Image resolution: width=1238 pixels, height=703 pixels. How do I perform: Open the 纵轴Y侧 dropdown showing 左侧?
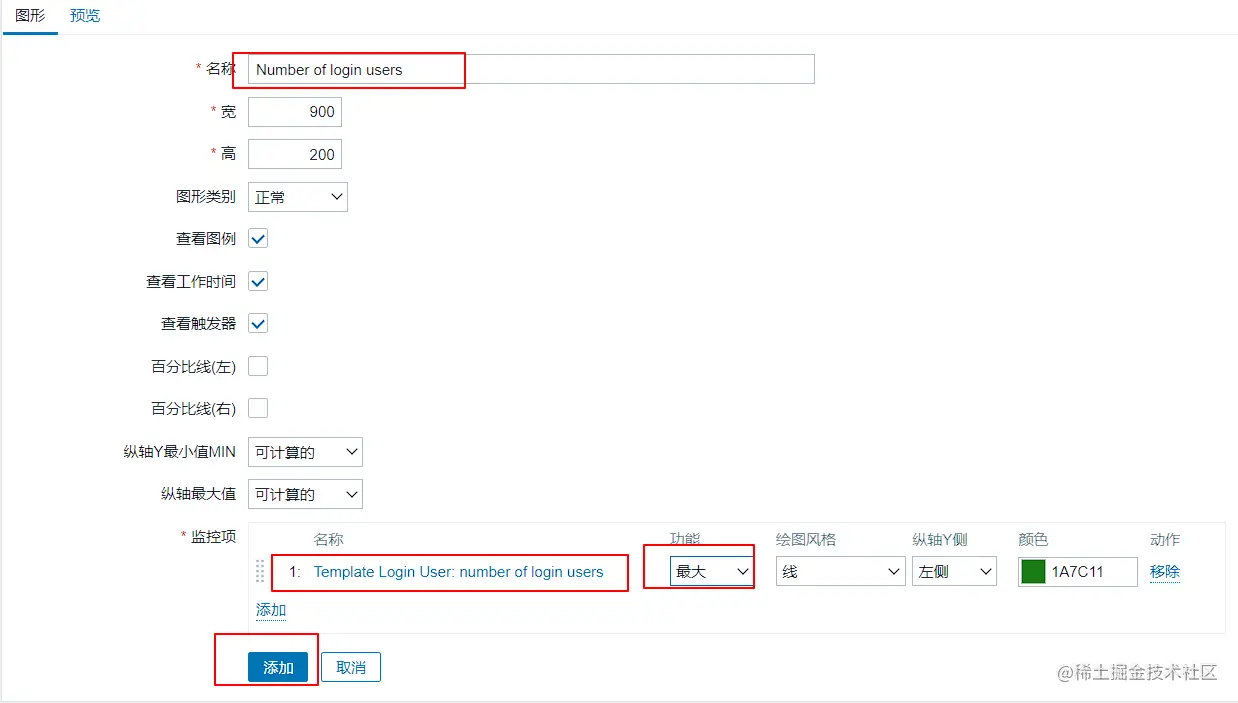pyautogui.click(x=954, y=571)
